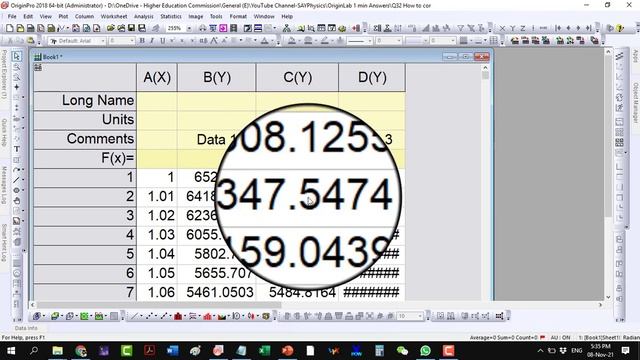Toggle Underline formatting

(x=162, y=41)
